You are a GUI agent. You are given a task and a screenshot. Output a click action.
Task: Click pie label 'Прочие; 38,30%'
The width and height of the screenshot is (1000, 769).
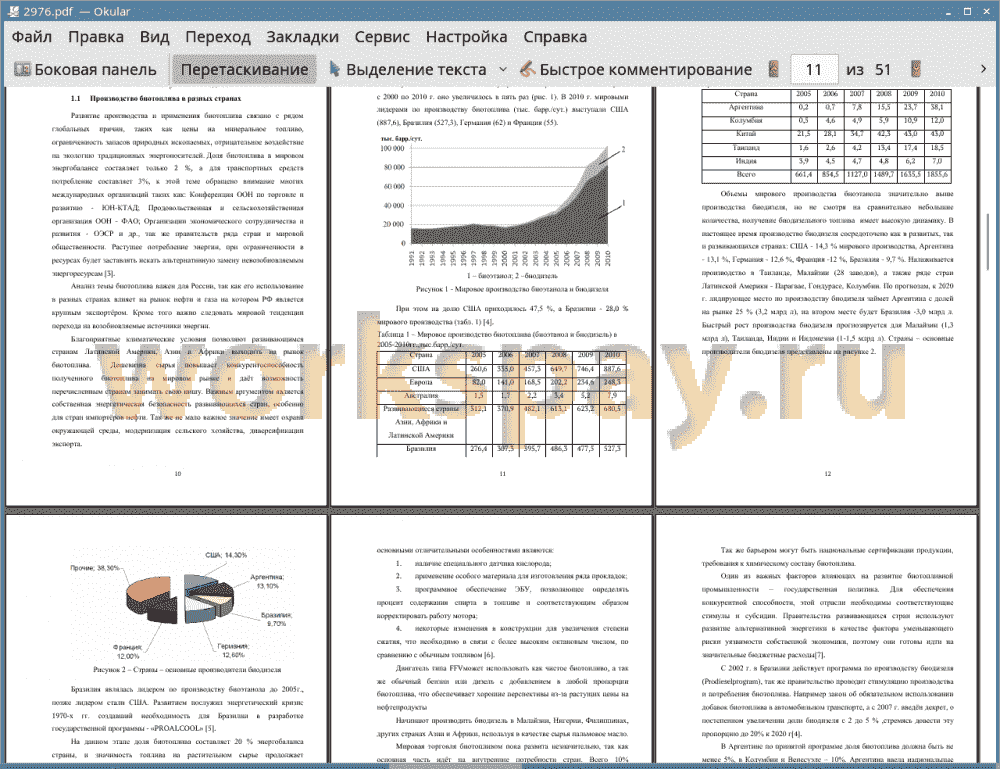pos(94,568)
